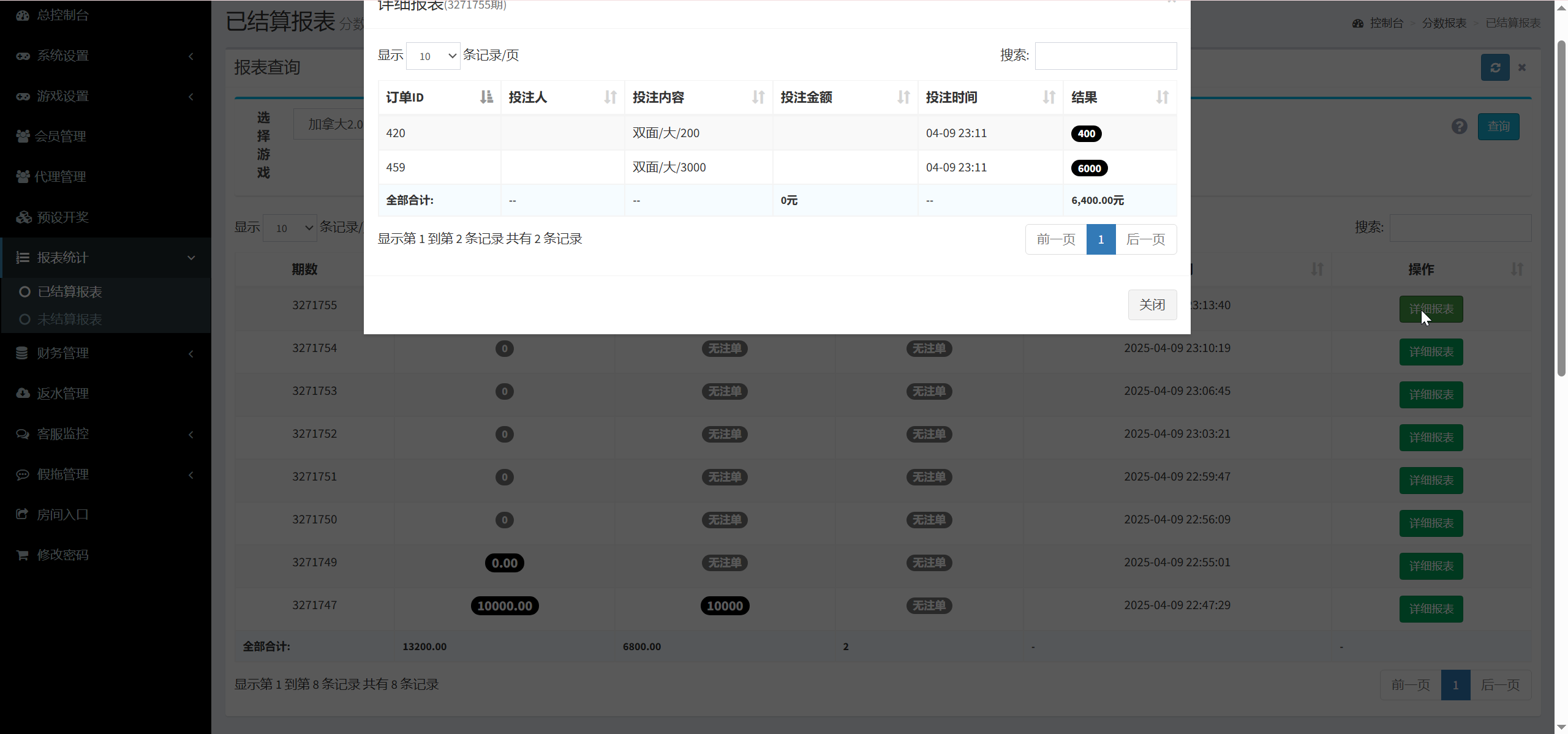The height and width of the screenshot is (734, 1568).
Task: Sort by 投注金额 column arrows
Action: tap(903, 97)
